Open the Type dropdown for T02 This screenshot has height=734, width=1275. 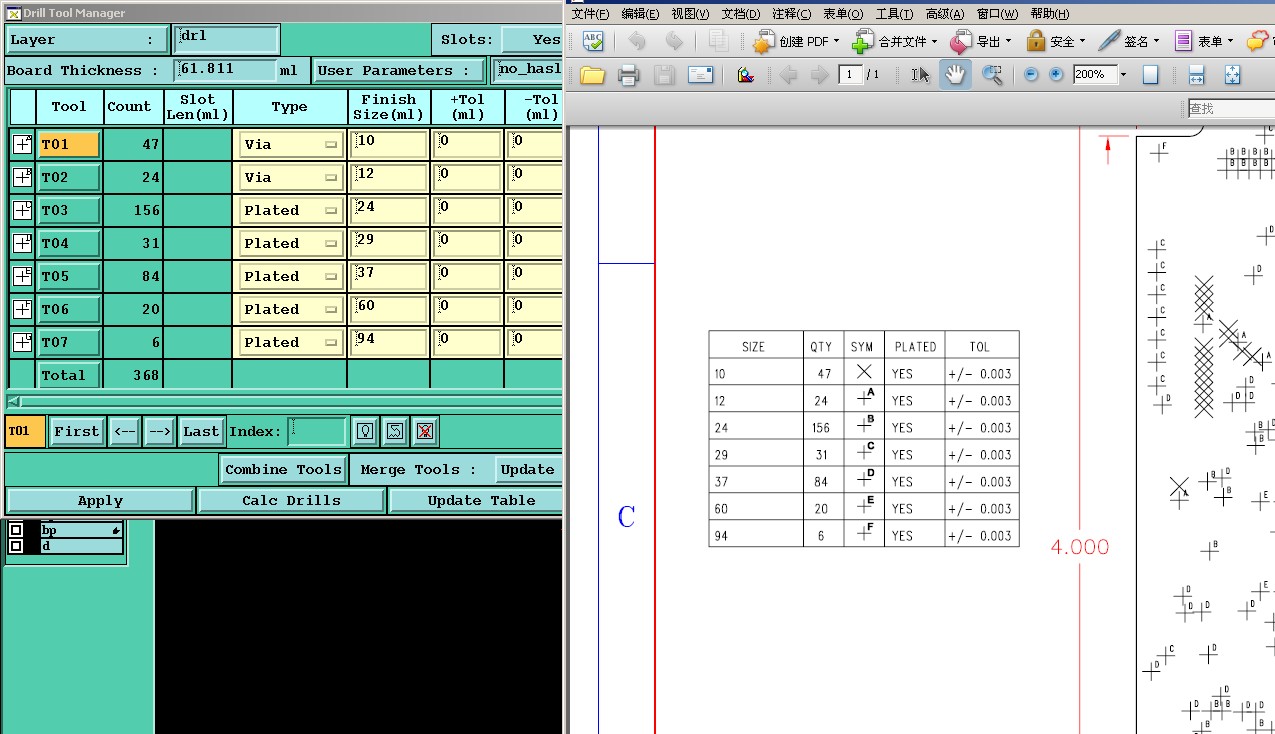[x=290, y=177]
